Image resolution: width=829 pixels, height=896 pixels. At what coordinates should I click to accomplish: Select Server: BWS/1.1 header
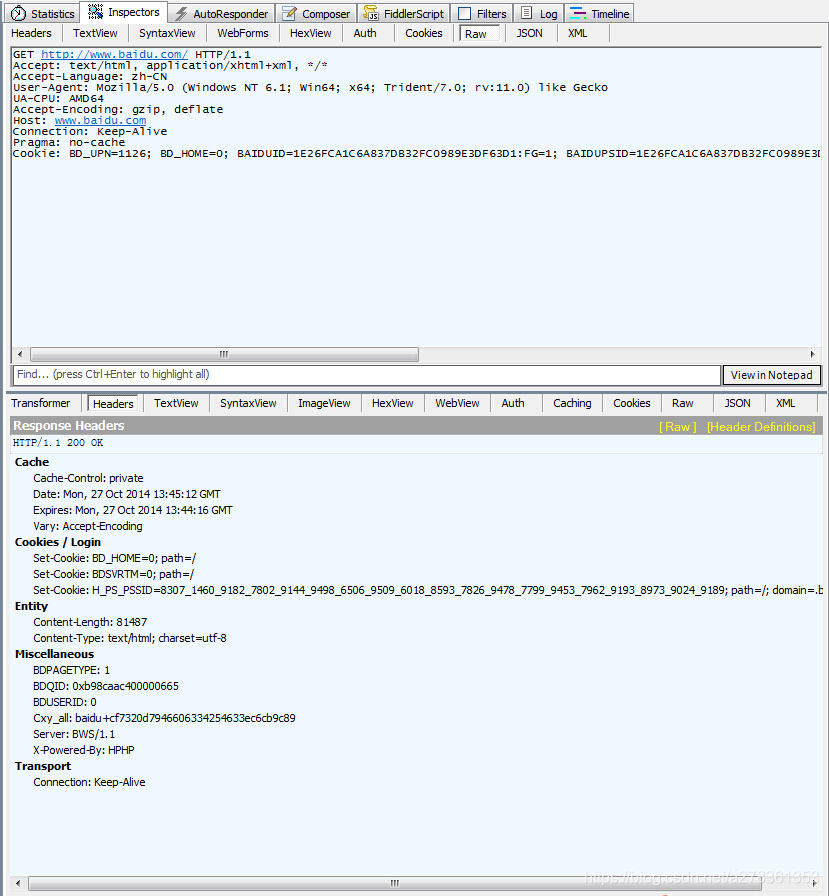coord(74,734)
